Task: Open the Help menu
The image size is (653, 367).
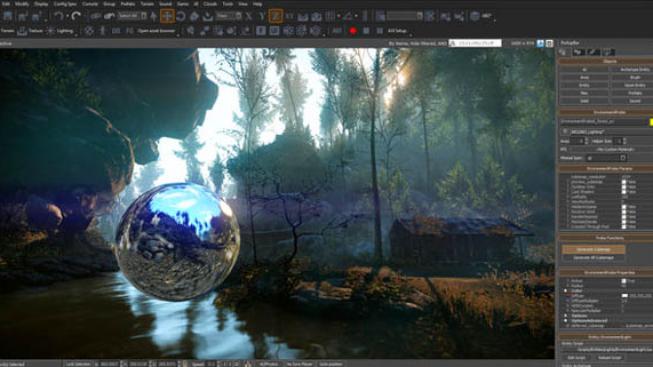Action: pos(257,4)
